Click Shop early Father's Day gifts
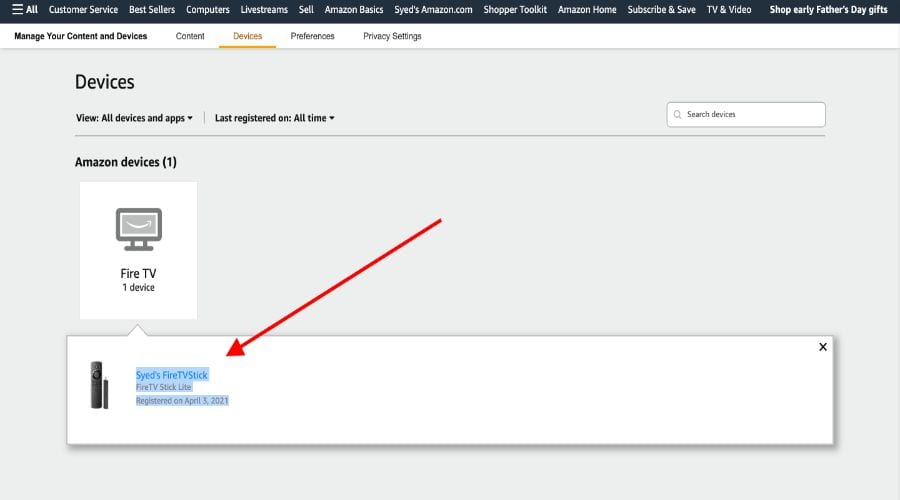This screenshot has height=500, width=900. (828, 10)
